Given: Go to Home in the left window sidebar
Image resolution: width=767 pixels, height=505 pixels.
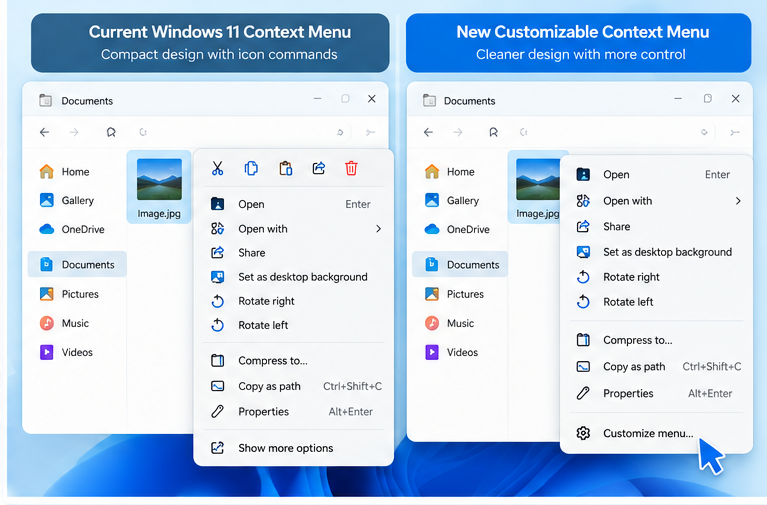Looking at the screenshot, I should click(x=76, y=172).
